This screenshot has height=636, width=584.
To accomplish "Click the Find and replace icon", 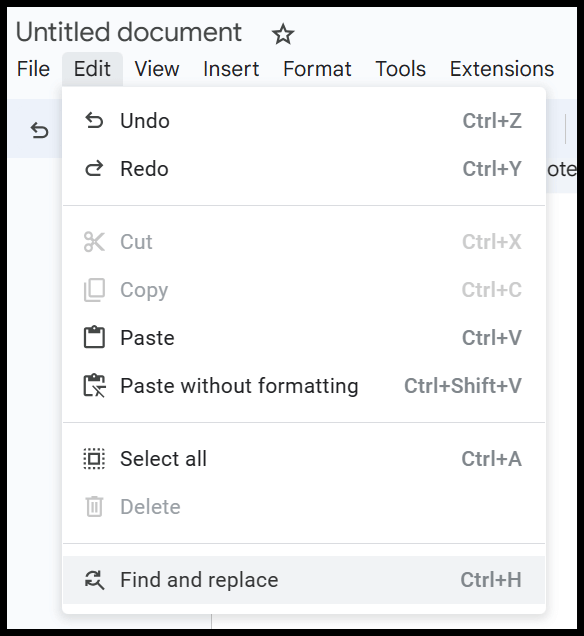I will click(94, 579).
